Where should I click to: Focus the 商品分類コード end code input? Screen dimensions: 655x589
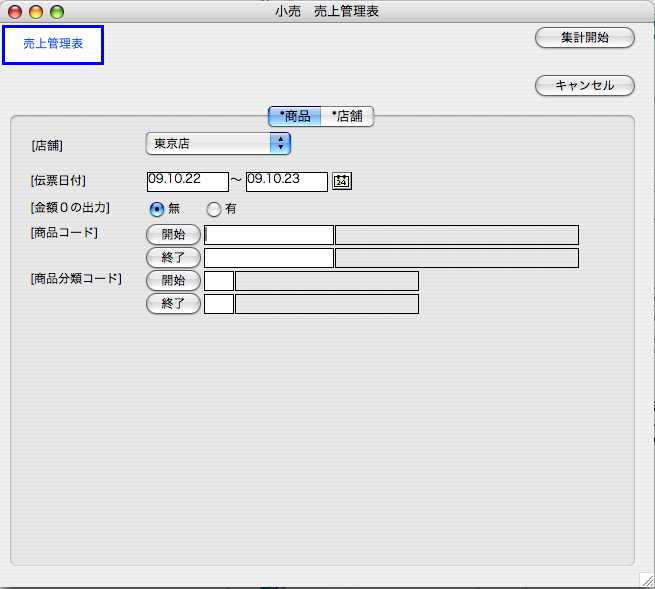pyautogui.click(x=218, y=304)
